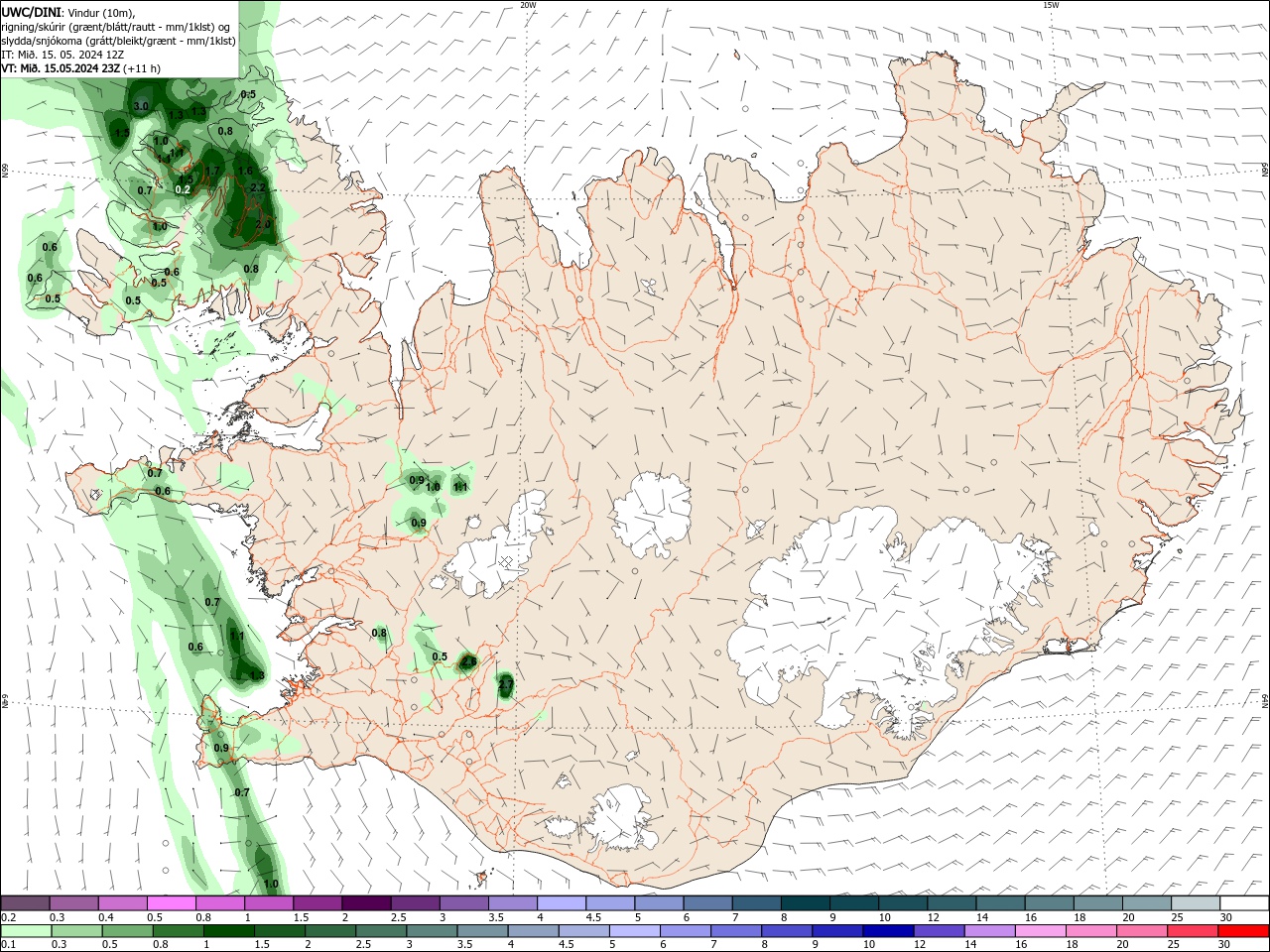Screen dimensions: 1270x952
Task: Click the 1.6 precipitation value
Action: pos(245,171)
